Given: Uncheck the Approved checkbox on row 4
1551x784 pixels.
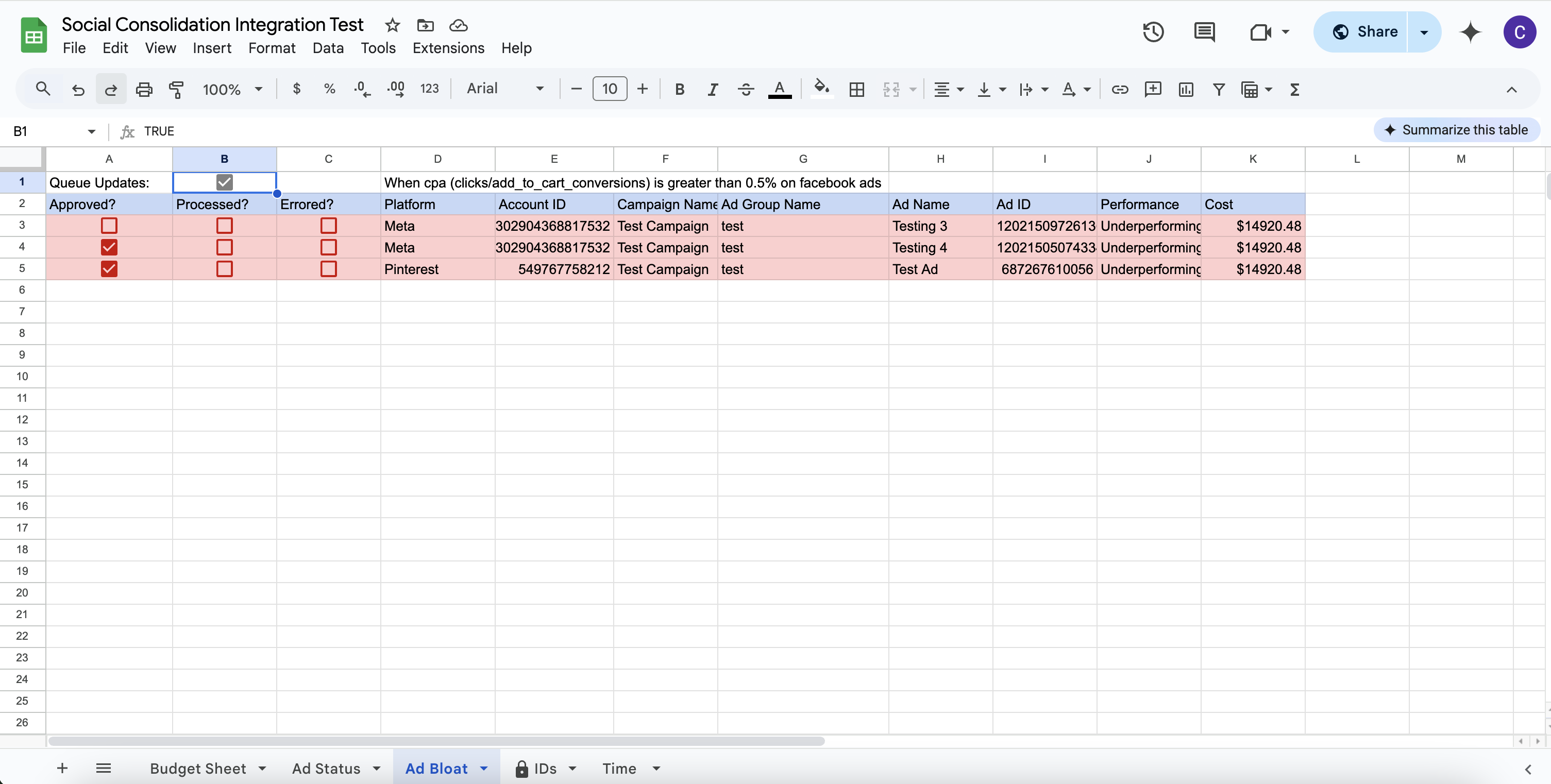Looking at the screenshot, I should [x=109, y=247].
